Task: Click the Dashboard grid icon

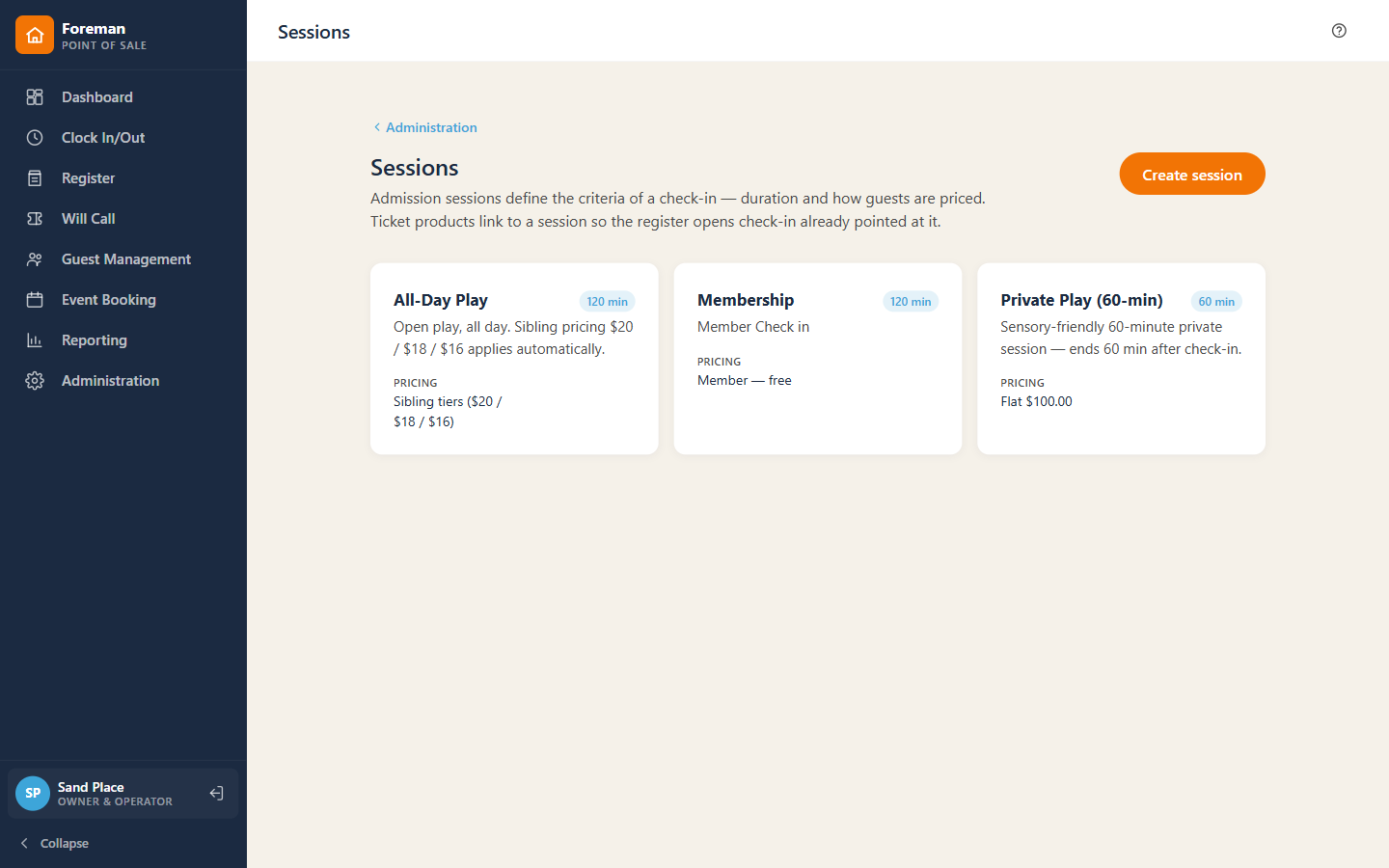Action: pyautogui.click(x=35, y=97)
